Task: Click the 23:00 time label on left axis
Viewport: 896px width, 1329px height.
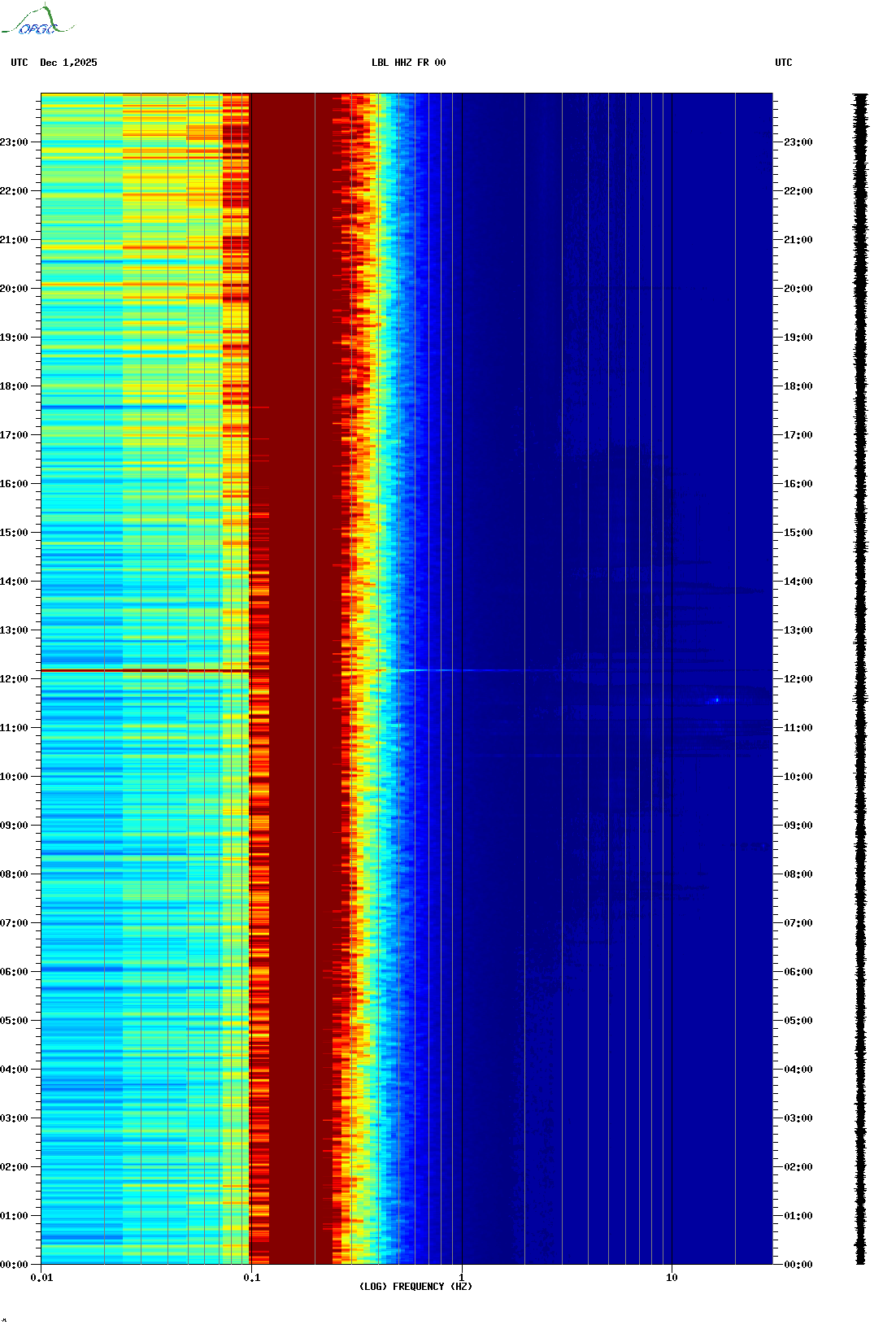Action: point(15,142)
